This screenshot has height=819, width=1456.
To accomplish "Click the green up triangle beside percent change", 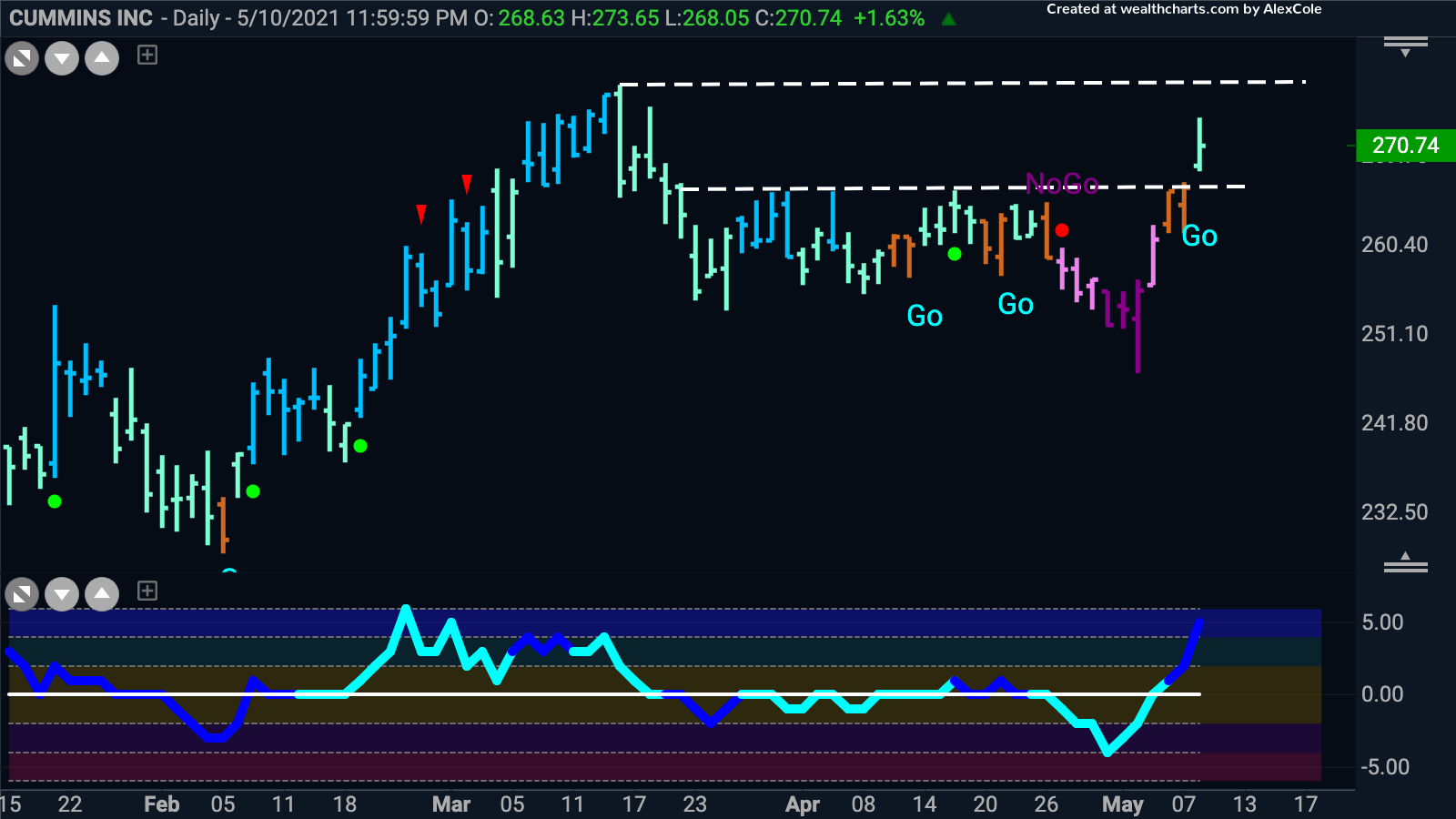I will point(948,18).
